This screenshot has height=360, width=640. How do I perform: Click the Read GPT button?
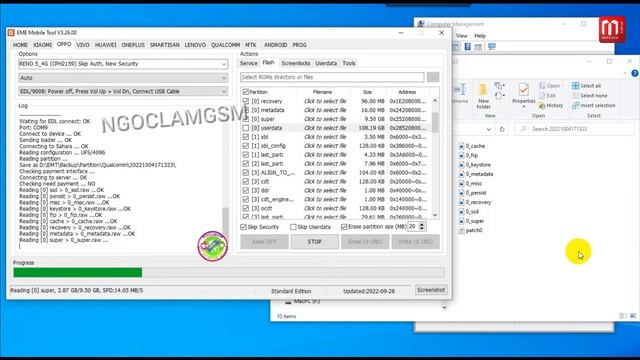click(x=264, y=242)
